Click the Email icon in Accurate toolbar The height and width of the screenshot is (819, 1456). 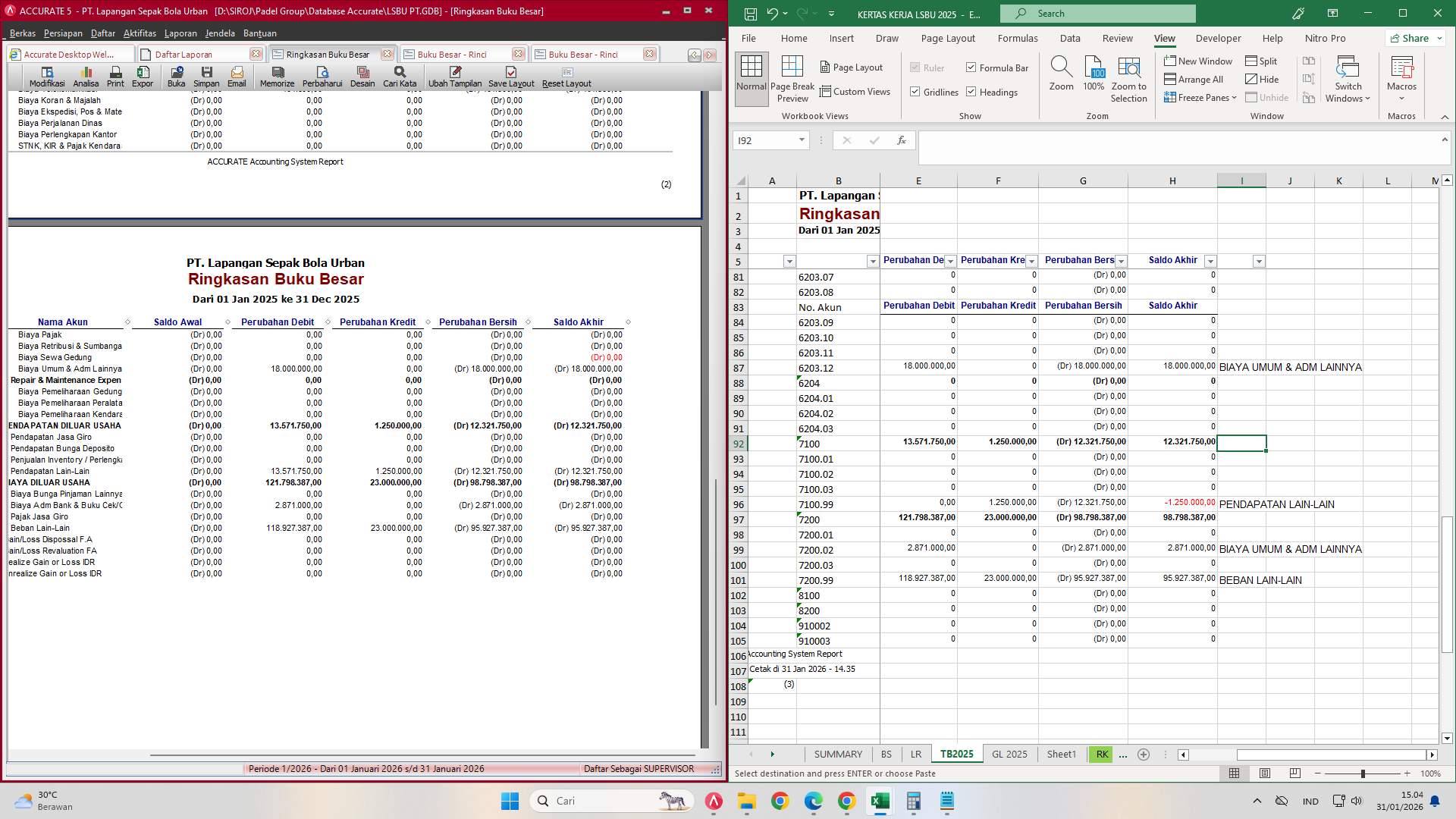pyautogui.click(x=237, y=75)
